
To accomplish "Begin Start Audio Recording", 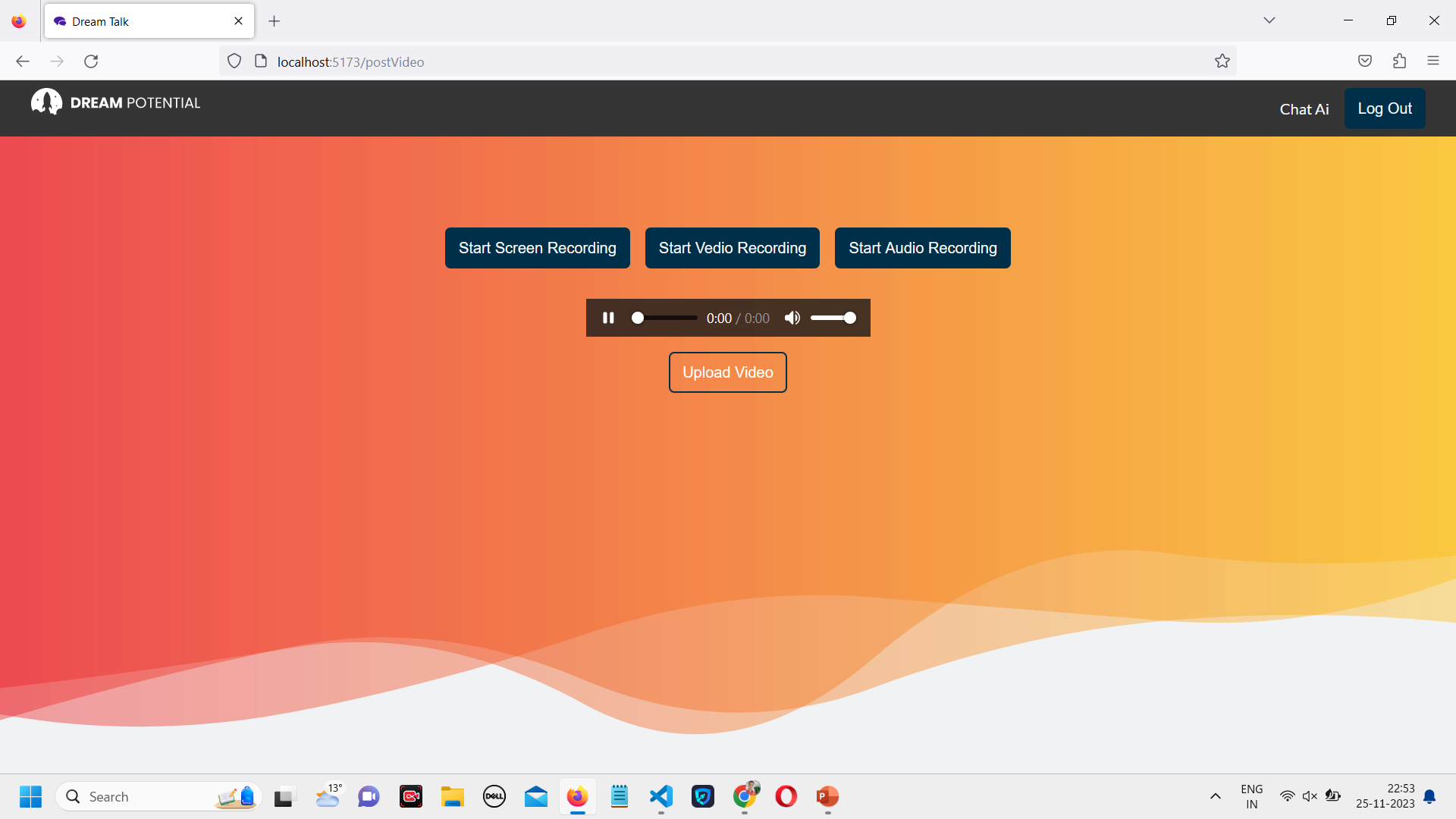I will 922,248.
